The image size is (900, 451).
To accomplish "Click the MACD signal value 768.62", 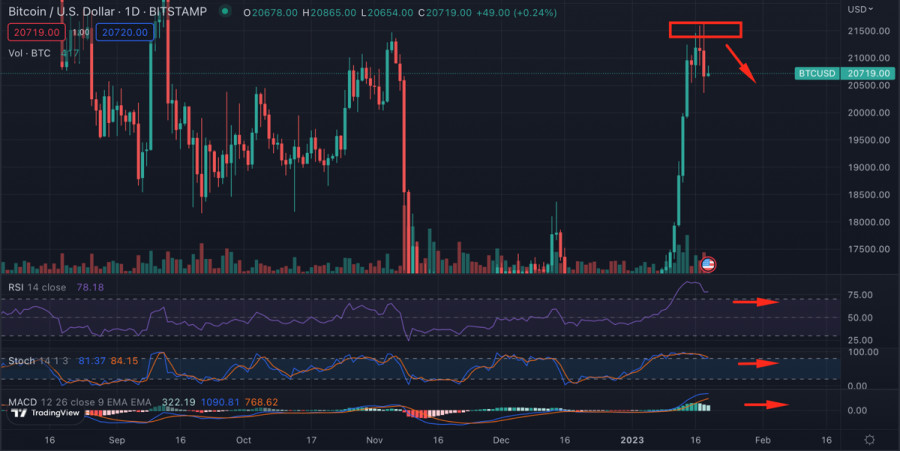I will [x=261, y=402].
